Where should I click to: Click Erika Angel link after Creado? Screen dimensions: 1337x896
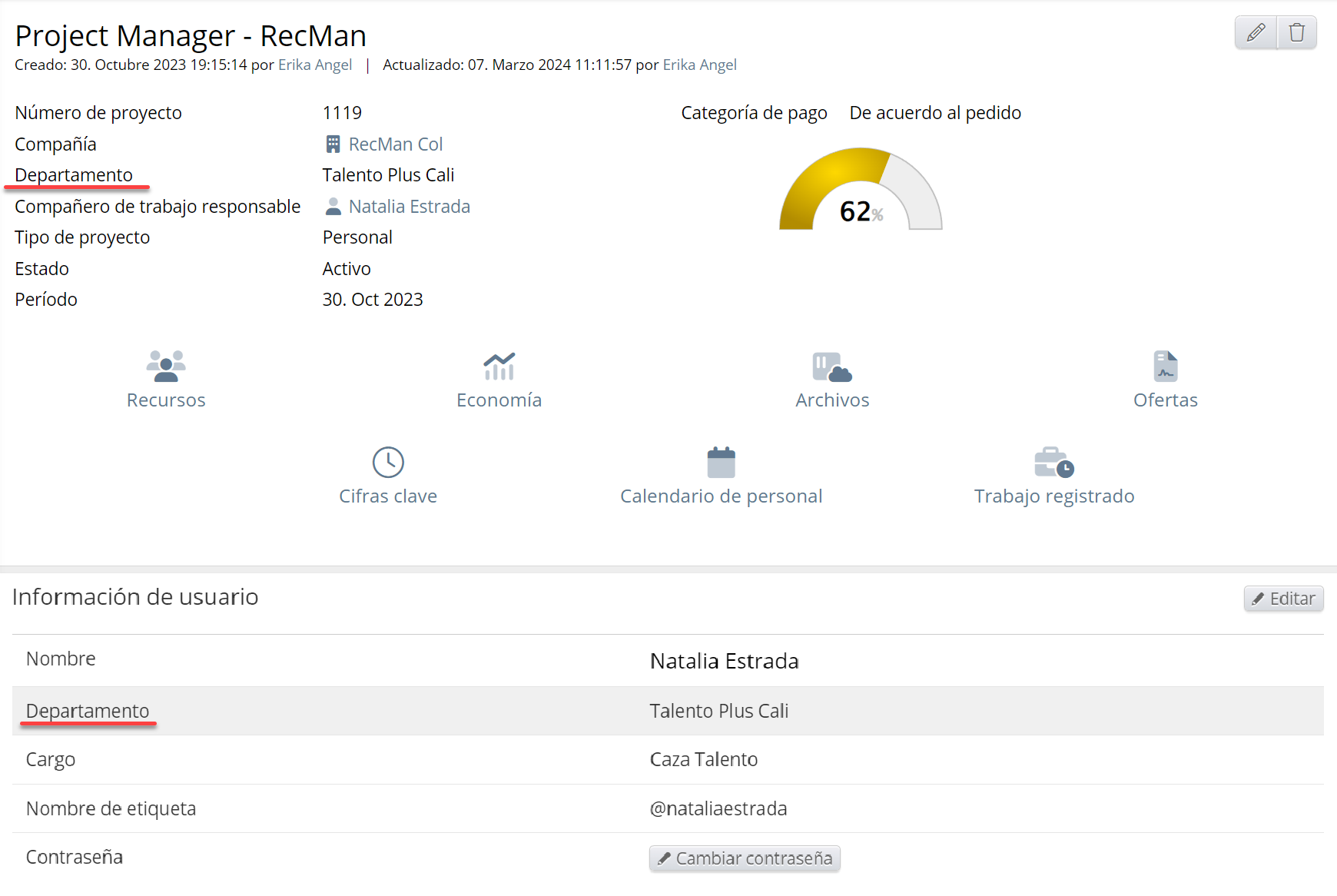pos(315,65)
